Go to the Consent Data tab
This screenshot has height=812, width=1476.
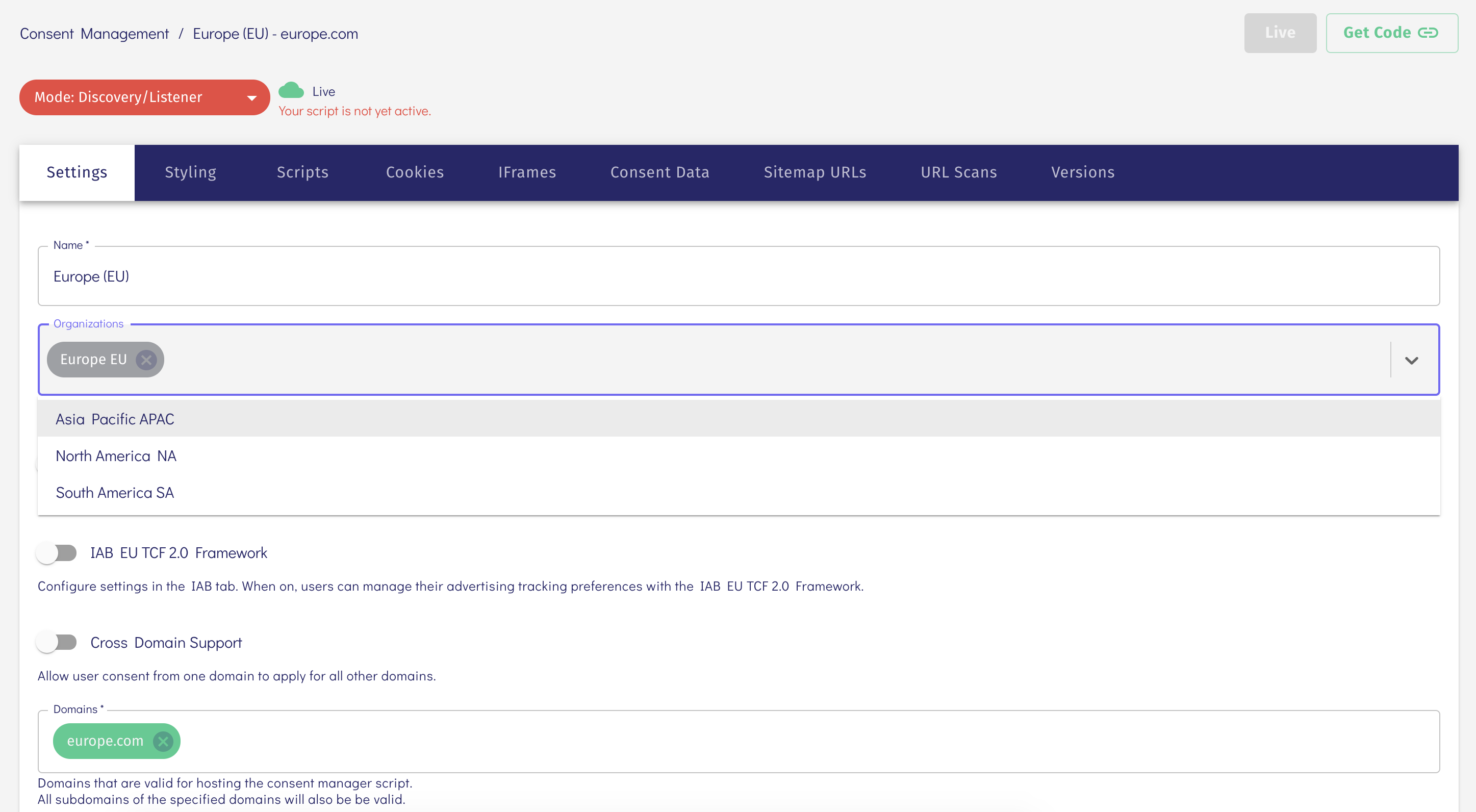(x=659, y=172)
